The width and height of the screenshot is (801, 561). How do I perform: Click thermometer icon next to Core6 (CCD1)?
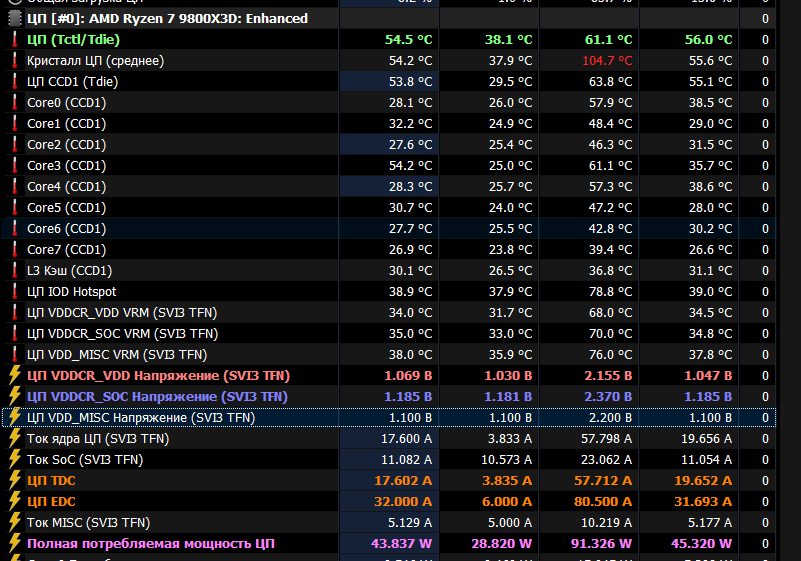[15, 228]
